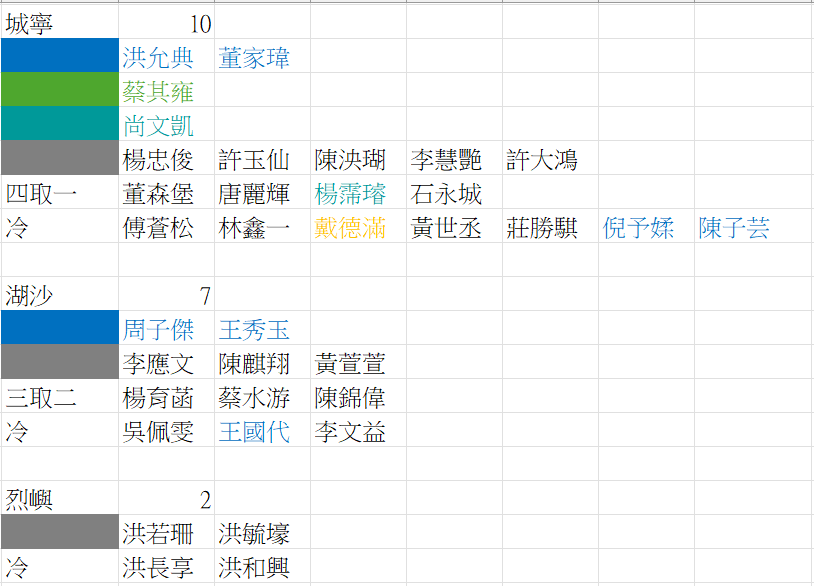
Task: Click the 湖沙 header cell
Action: (x=60, y=294)
